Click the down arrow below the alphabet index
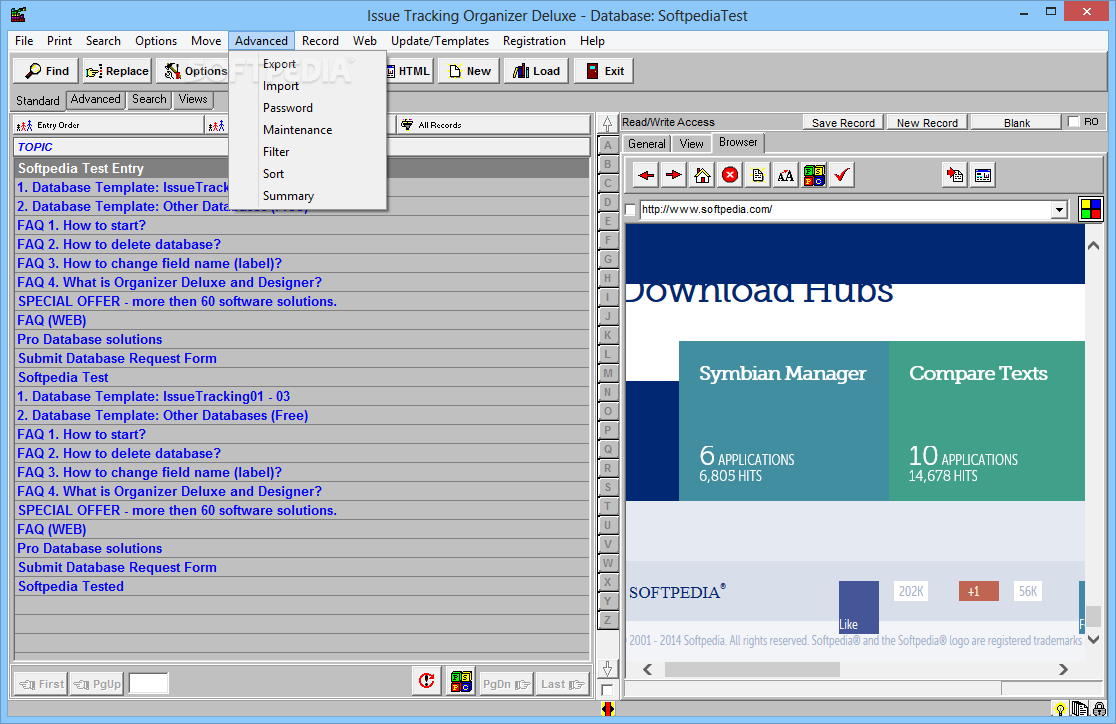Viewport: 1116px width, 724px height. pos(607,668)
